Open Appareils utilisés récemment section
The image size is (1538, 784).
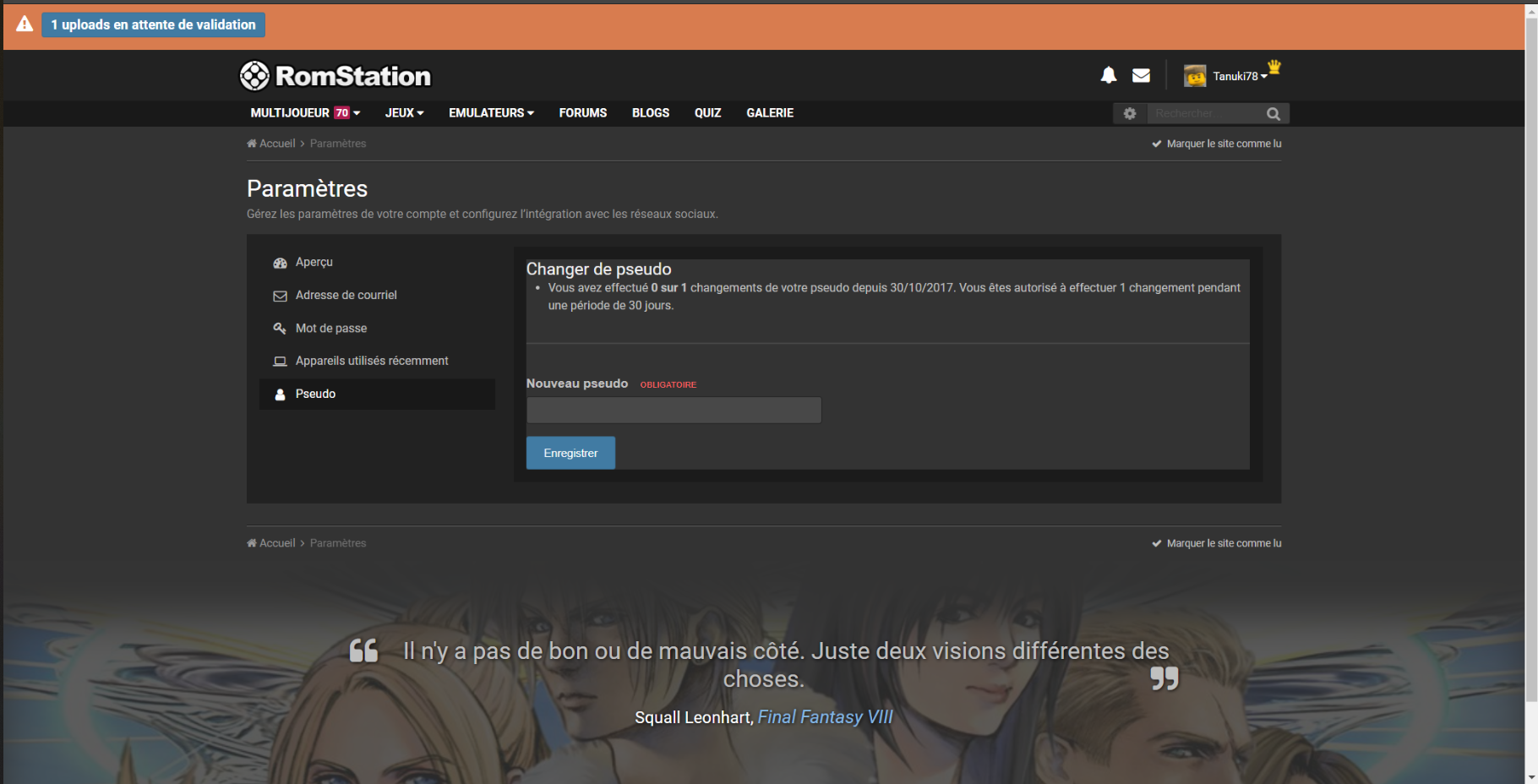(377, 361)
